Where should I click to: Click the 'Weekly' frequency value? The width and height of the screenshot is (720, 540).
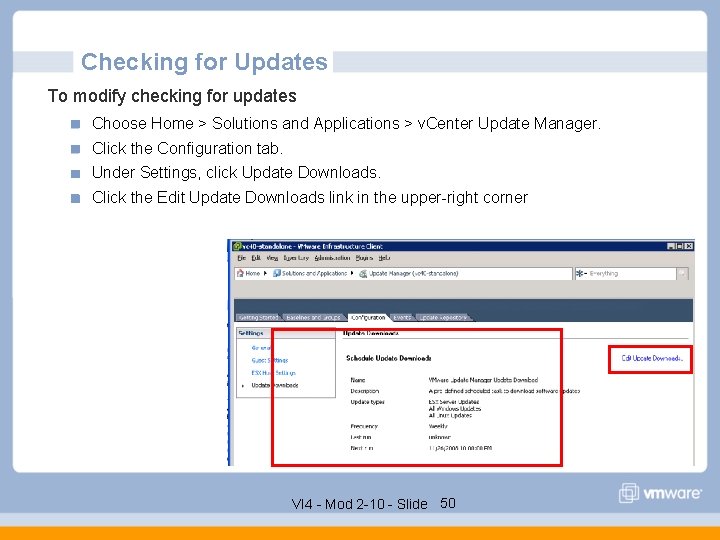pyautogui.click(x=438, y=426)
